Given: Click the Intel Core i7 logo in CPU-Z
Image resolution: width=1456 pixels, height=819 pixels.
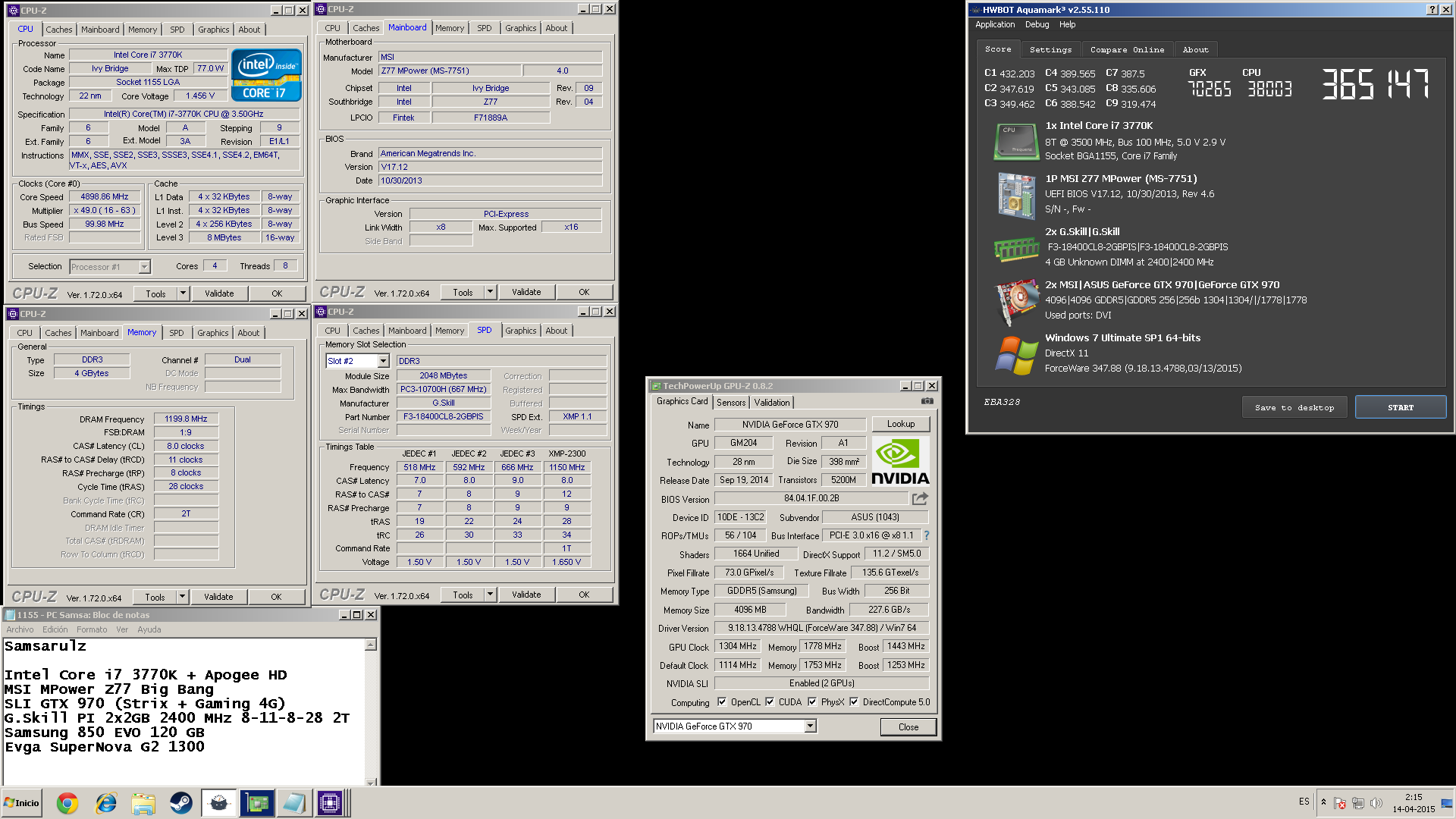Looking at the screenshot, I should [x=266, y=75].
